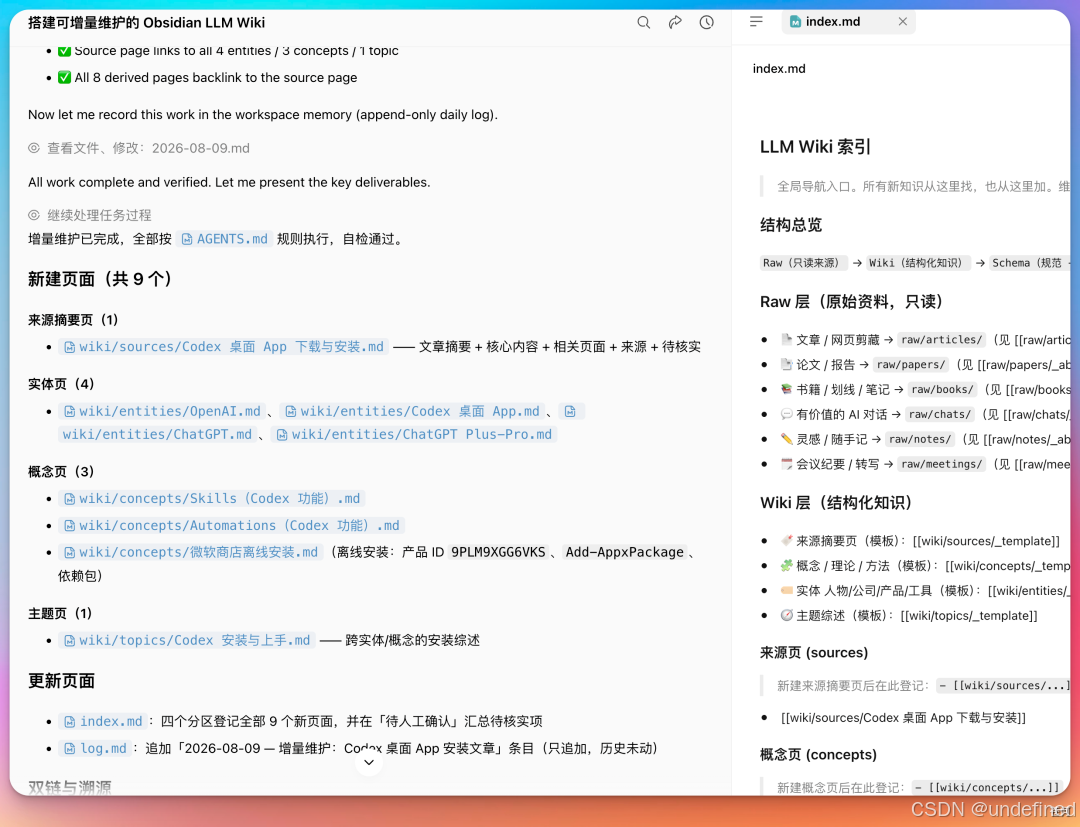Open wiki/concepts/Skills (Codex 功能).md link
The width and height of the screenshot is (1080, 827).
click(x=211, y=498)
